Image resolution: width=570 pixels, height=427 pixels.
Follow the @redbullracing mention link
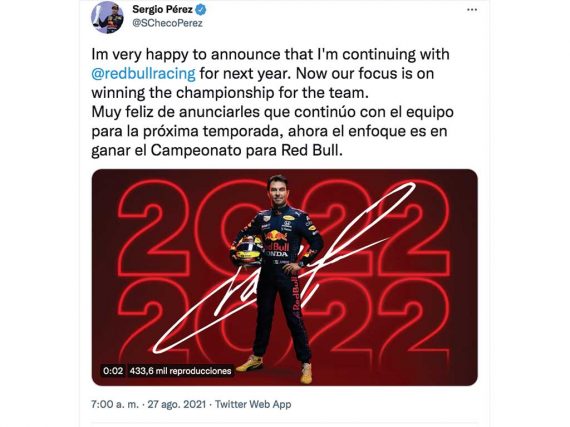click(x=143, y=73)
